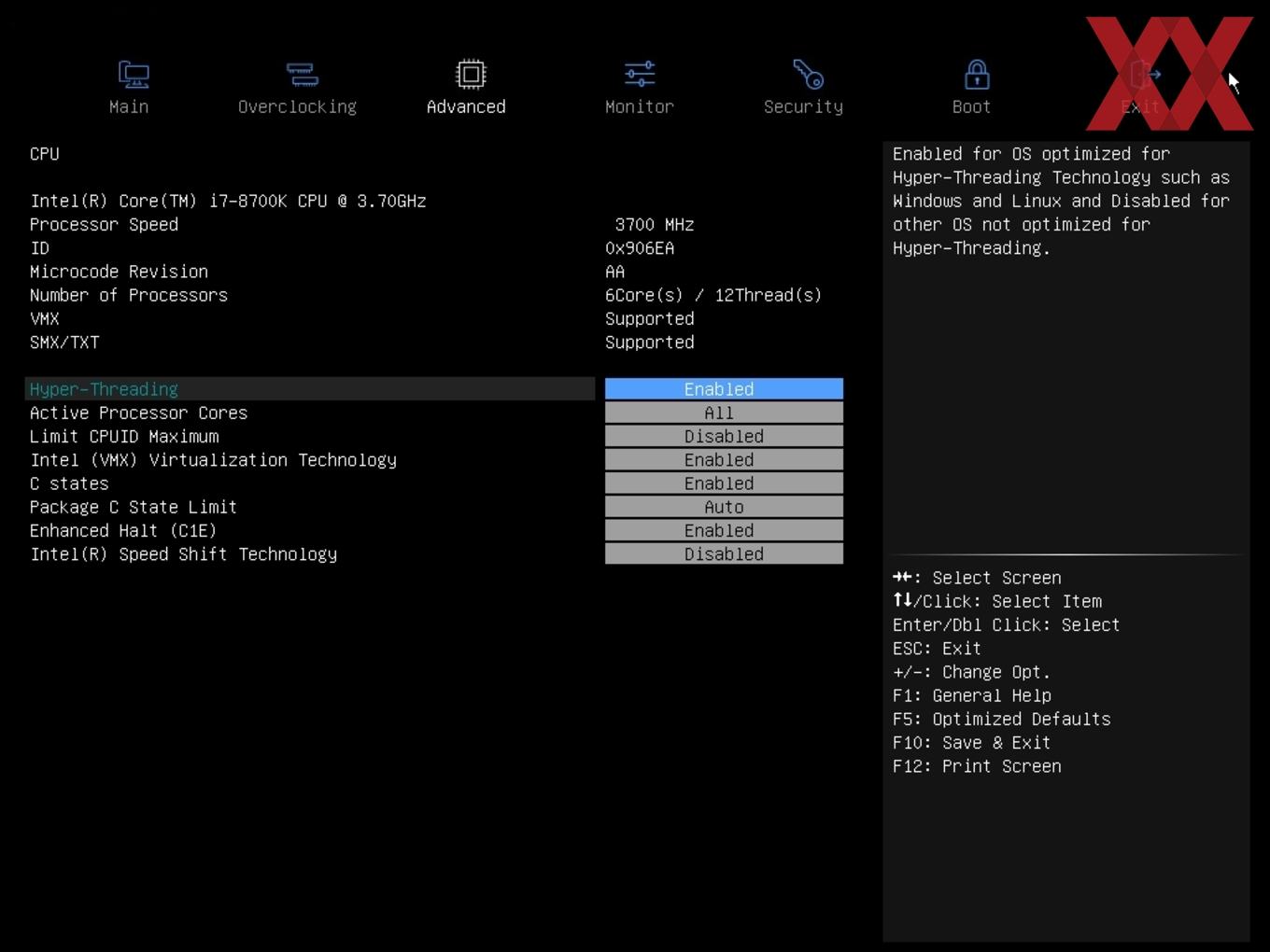
Task: Click the SMX/TXT Supported value
Action: coord(650,343)
